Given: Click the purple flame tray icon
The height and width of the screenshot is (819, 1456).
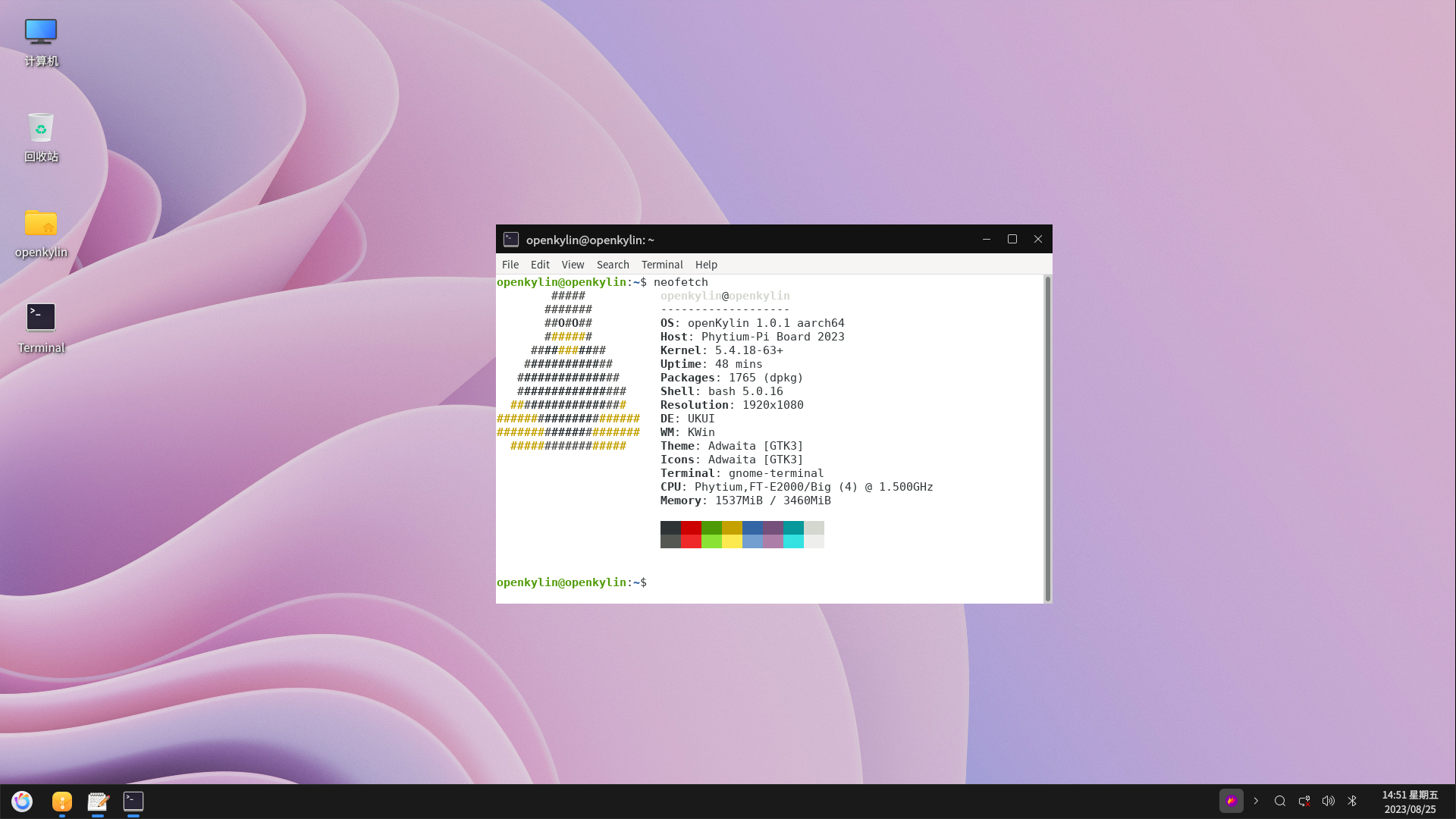Looking at the screenshot, I should coord(1232,801).
